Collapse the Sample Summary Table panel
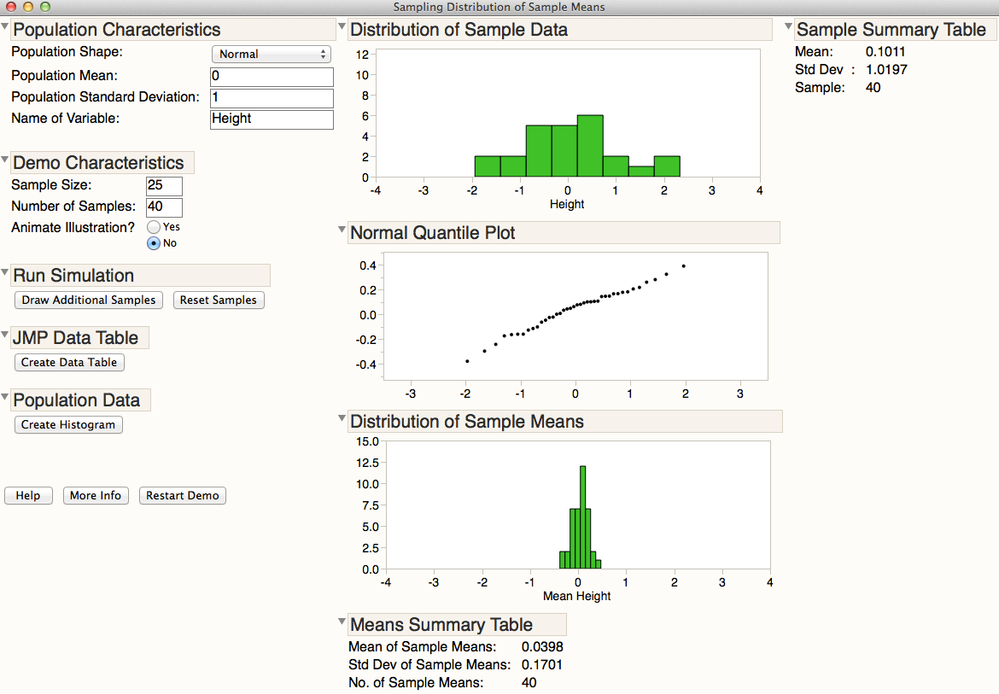This screenshot has height=694, width=999. [x=787, y=29]
